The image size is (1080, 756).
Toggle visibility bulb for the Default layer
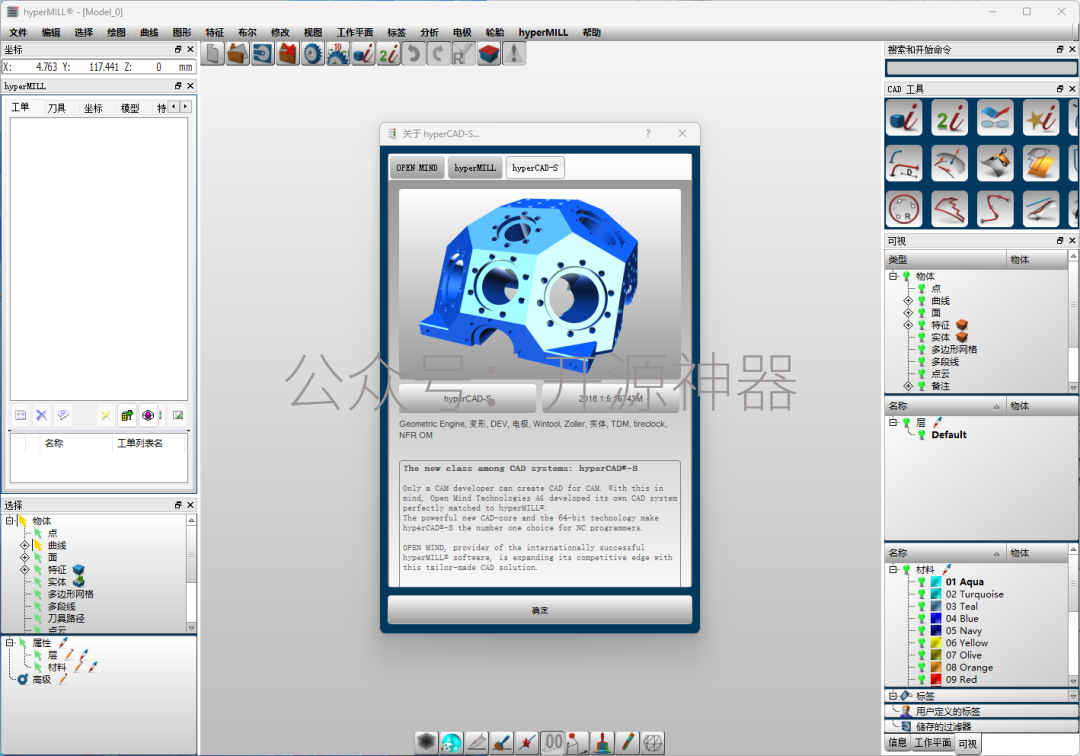pyautogui.click(x=922, y=434)
